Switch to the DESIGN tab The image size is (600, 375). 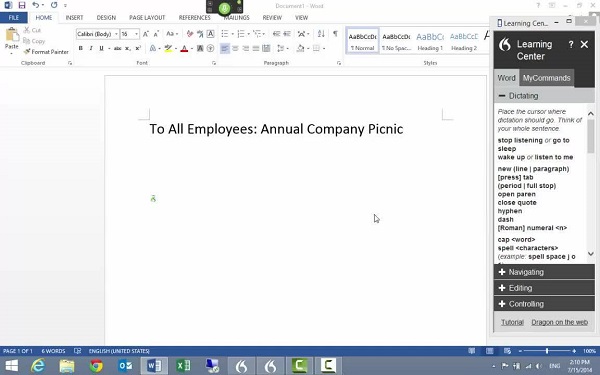tap(106, 18)
